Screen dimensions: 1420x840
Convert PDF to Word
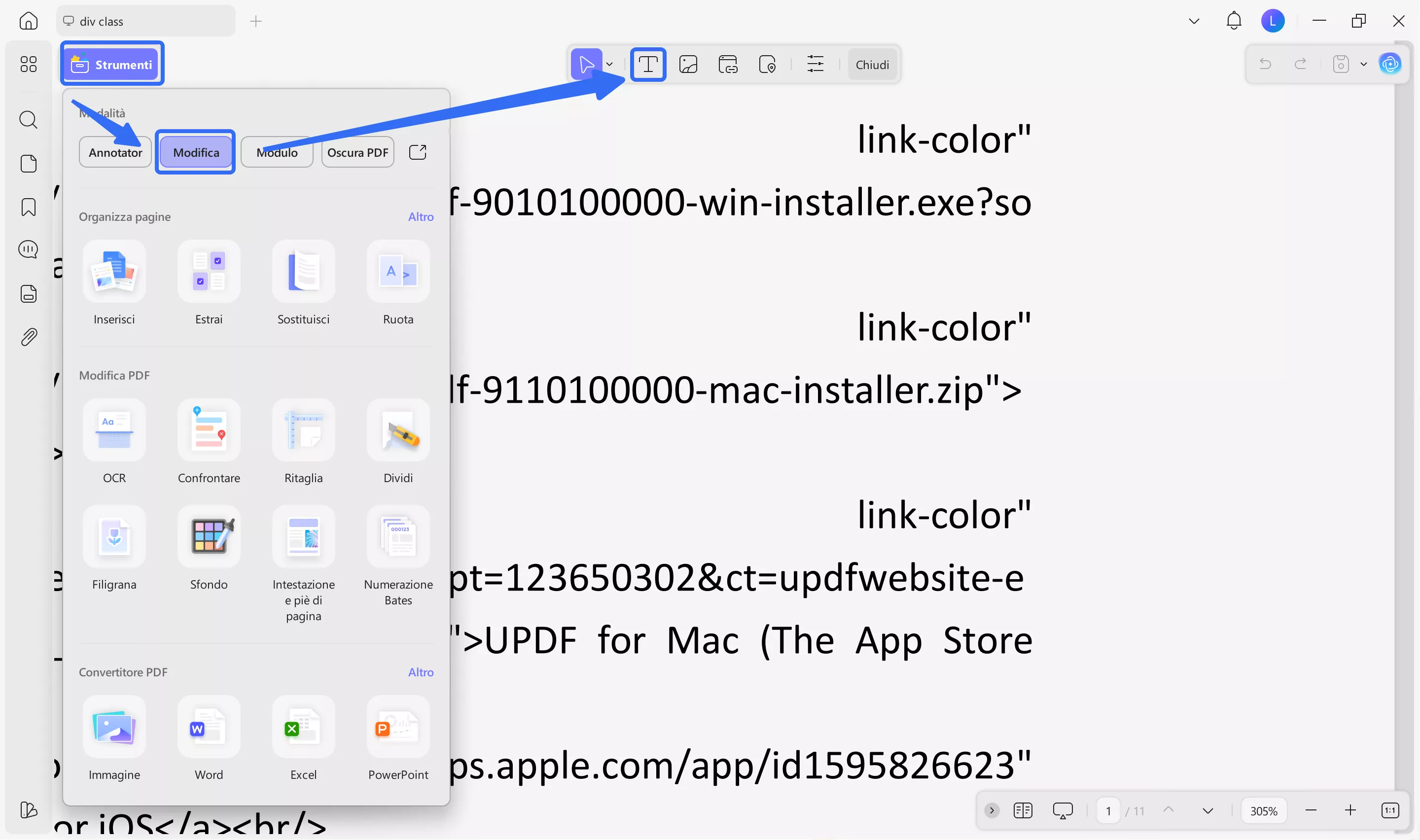coord(209,728)
